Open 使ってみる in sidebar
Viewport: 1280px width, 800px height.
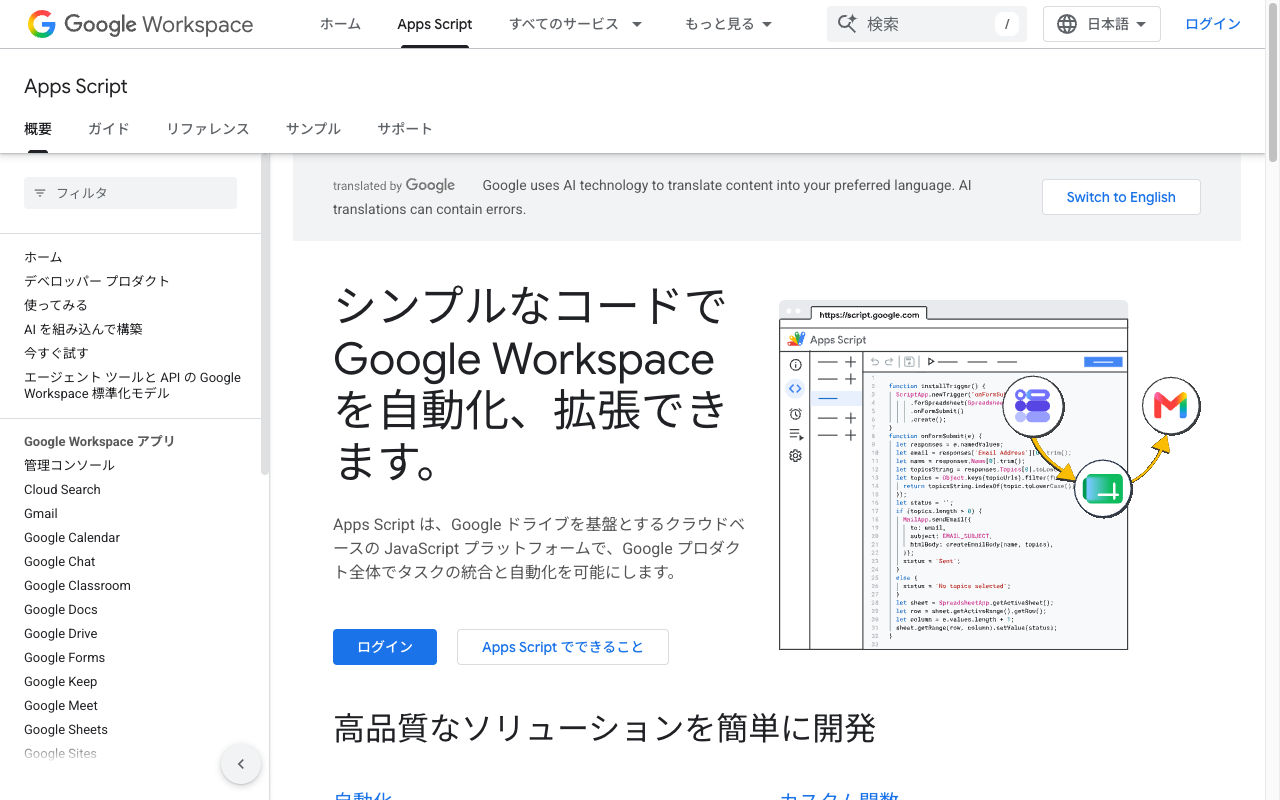click(56, 305)
